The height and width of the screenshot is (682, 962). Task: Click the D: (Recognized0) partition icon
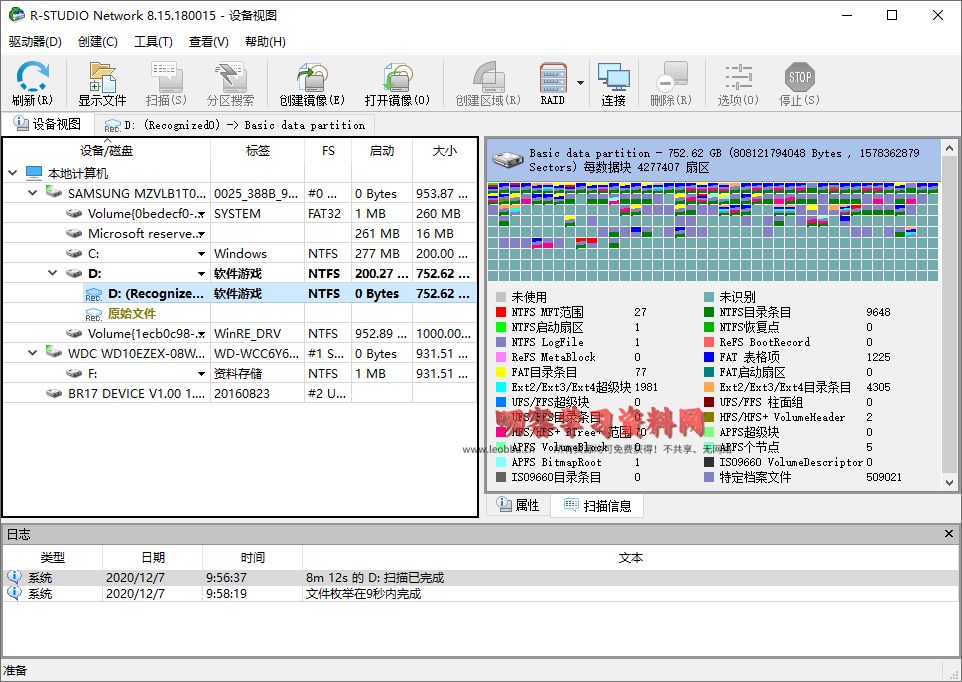tap(94, 294)
